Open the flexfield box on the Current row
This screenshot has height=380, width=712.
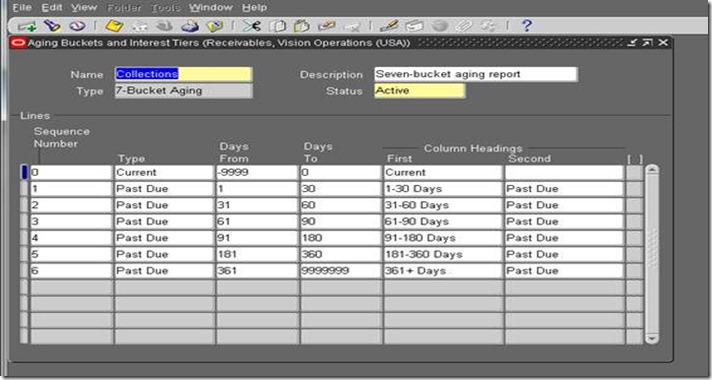click(634, 173)
